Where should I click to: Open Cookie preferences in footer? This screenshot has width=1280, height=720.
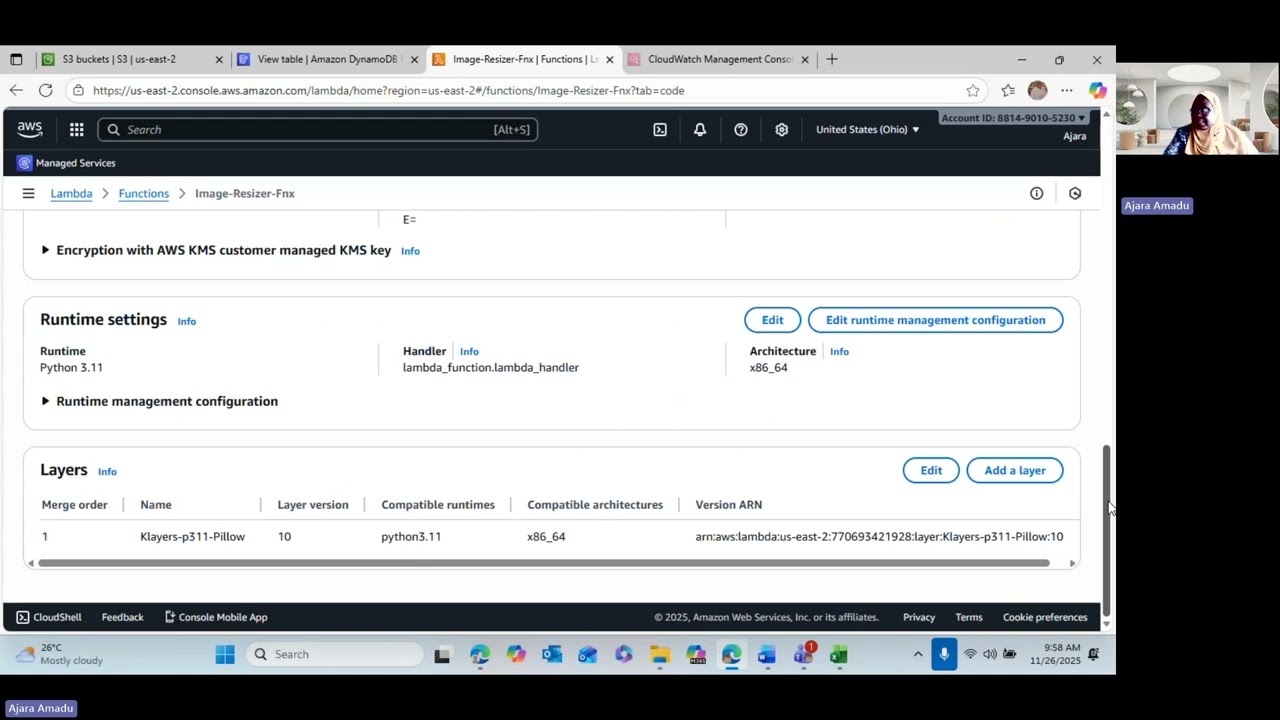click(1045, 617)
